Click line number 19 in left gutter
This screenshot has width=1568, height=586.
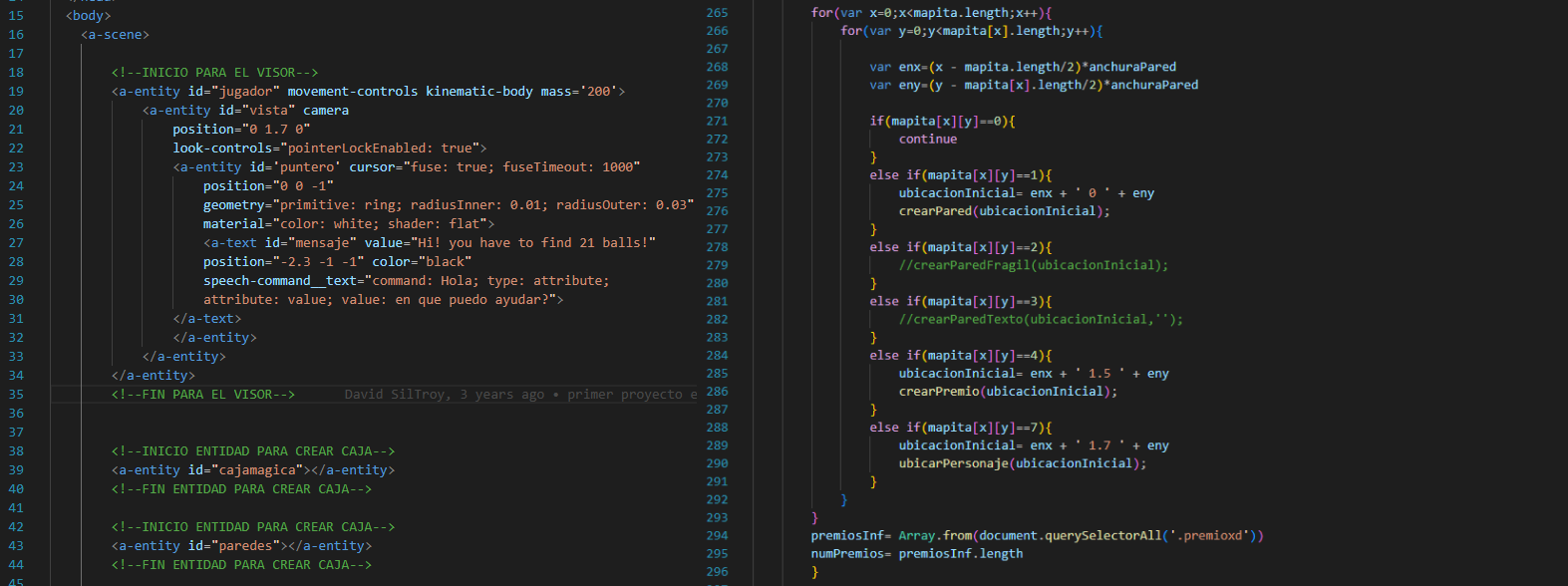pos(16,92)
